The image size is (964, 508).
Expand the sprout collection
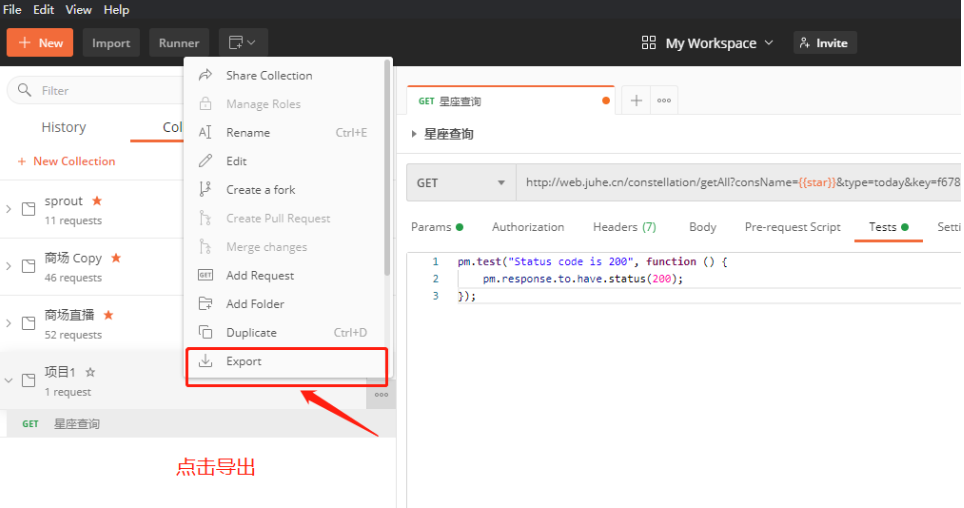click(x=9, y=209)
